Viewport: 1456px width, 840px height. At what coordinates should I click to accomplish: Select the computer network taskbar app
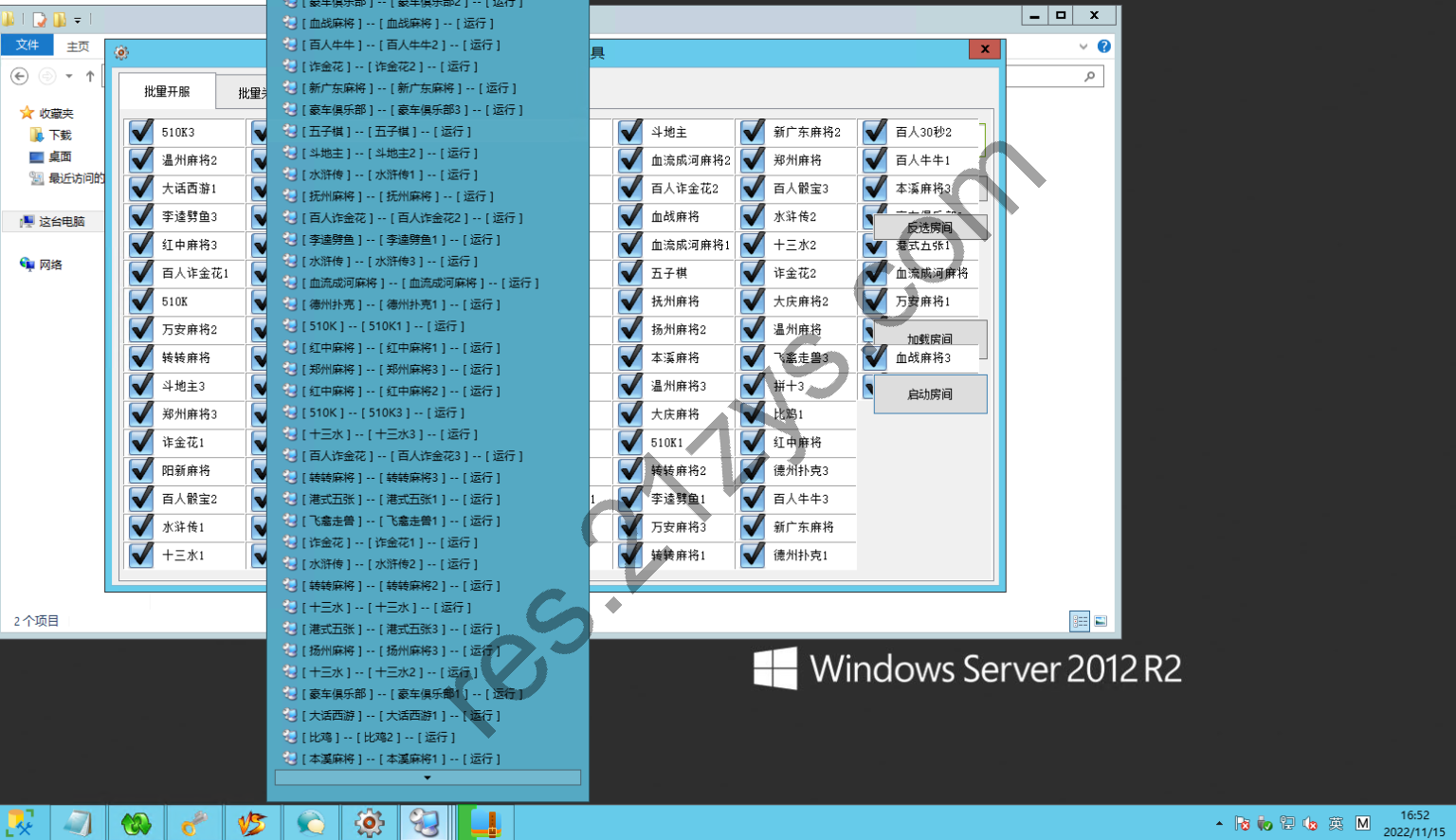coord(425,823)
